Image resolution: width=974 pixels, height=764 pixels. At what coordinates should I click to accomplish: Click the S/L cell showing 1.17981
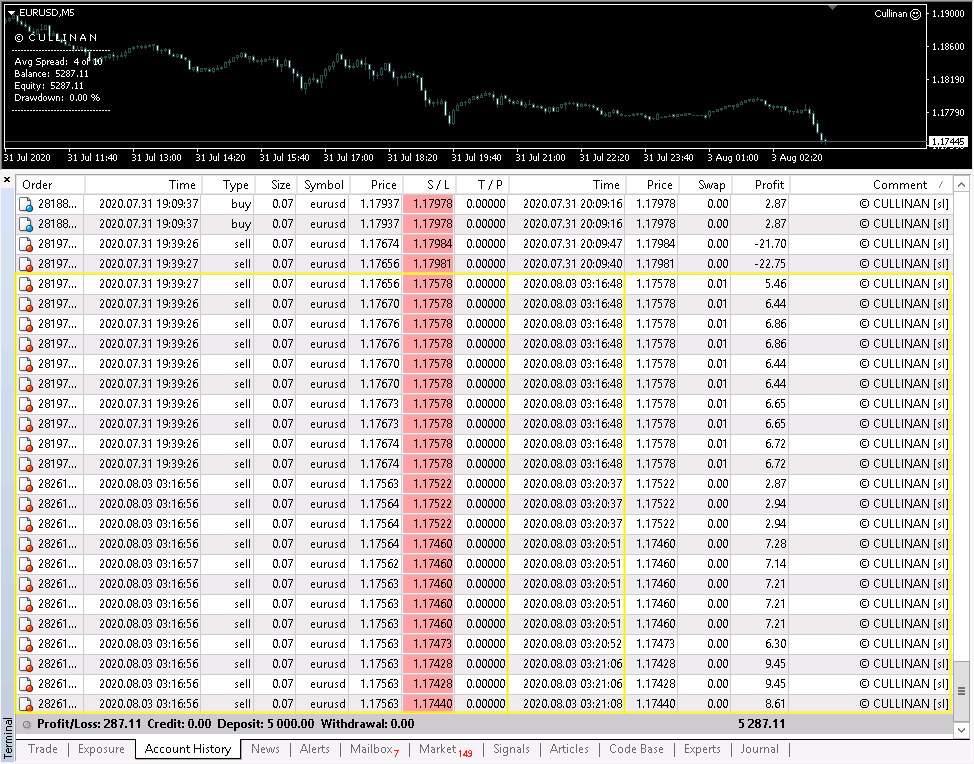pyautogui.click(x=429, y=264)
